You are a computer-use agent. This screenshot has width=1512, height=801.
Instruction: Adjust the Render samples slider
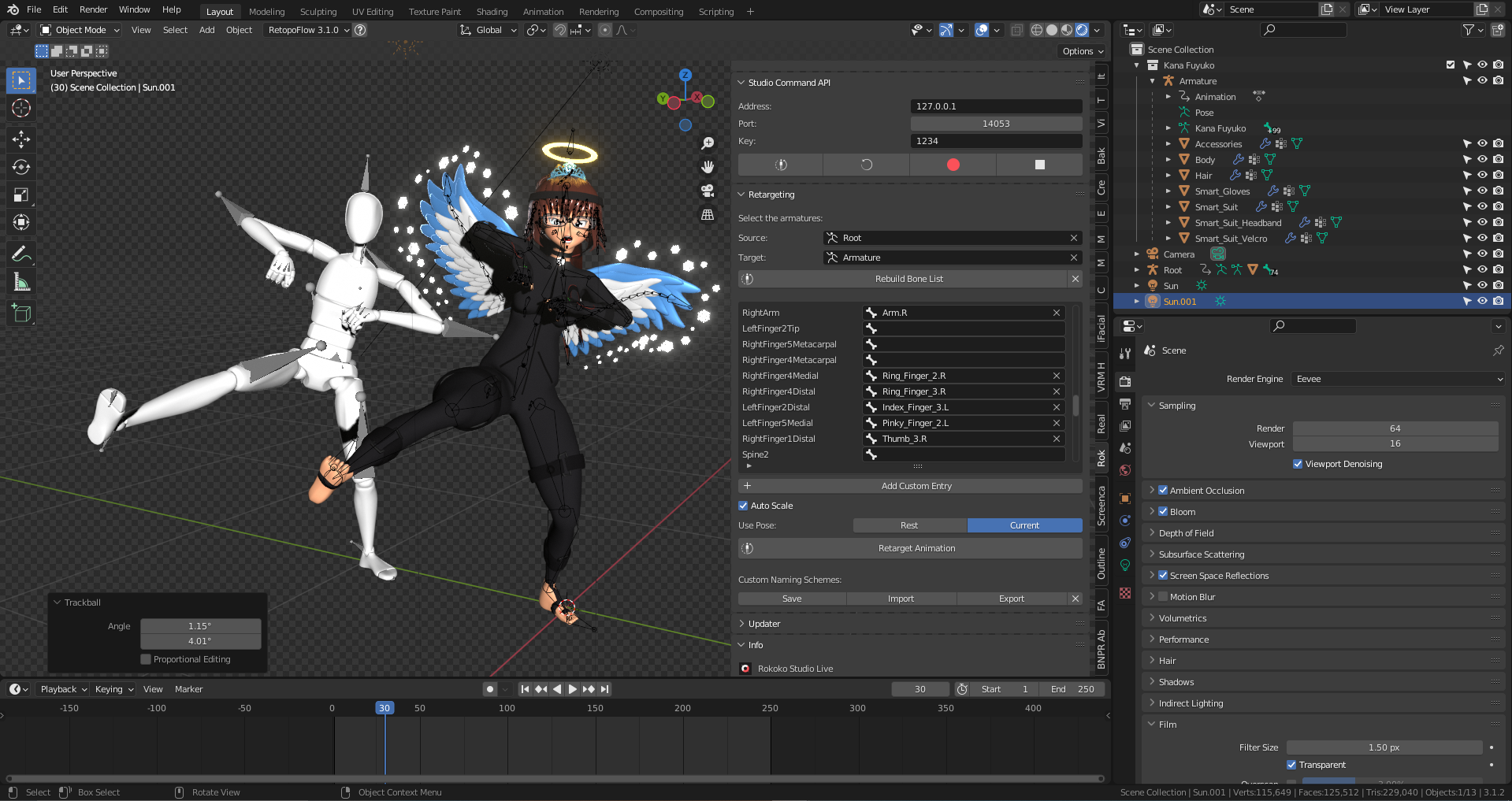pos(1395,428)
